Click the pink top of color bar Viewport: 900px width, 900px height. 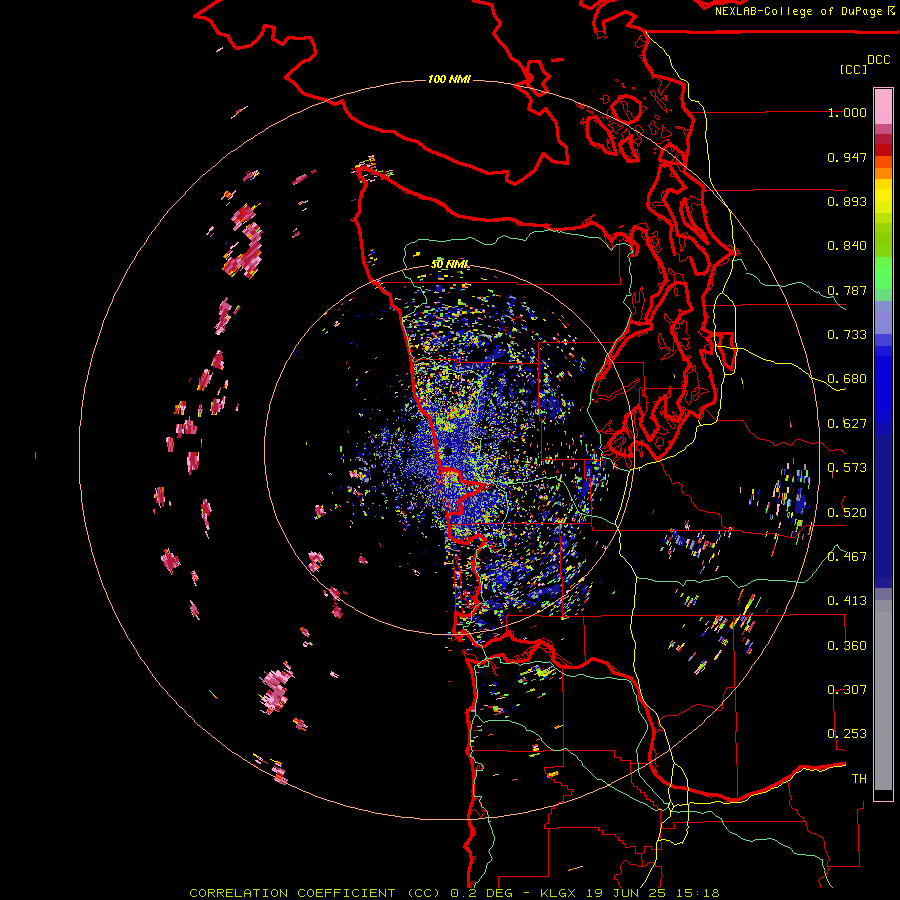(x=883, y=106)
